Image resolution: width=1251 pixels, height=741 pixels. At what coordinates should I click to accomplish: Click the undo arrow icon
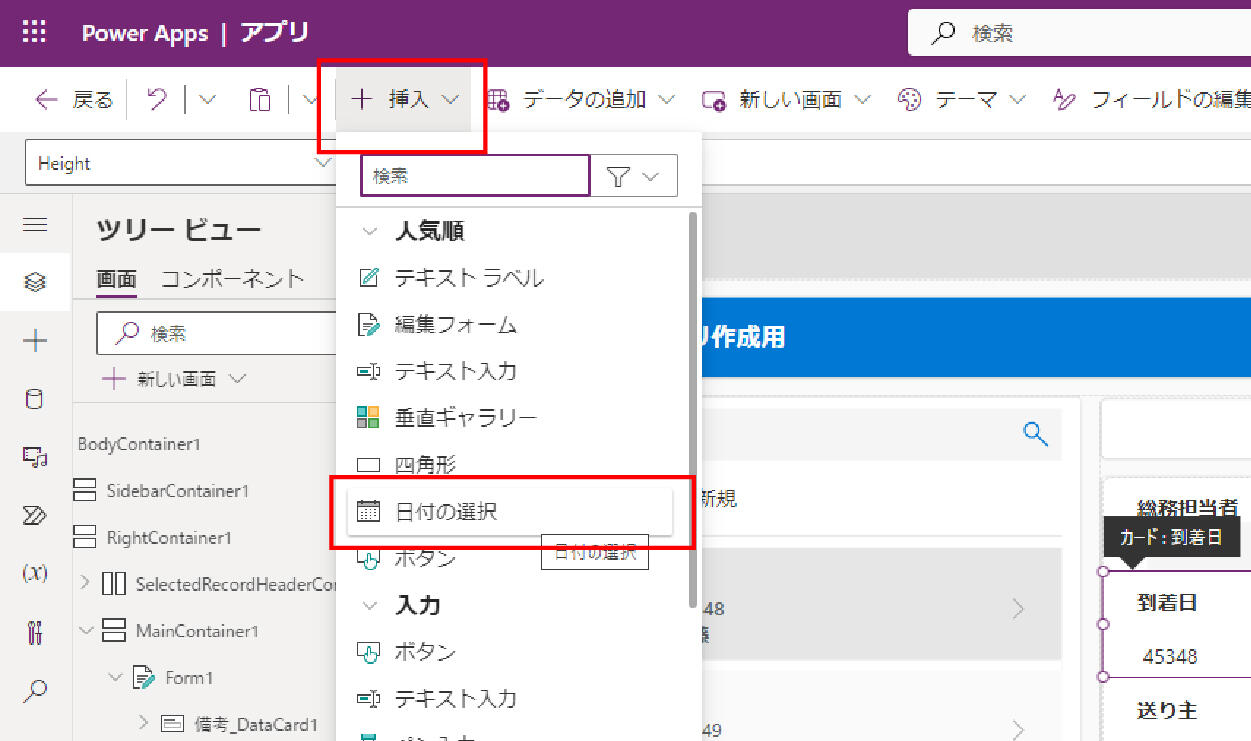(x=157, y=99)
